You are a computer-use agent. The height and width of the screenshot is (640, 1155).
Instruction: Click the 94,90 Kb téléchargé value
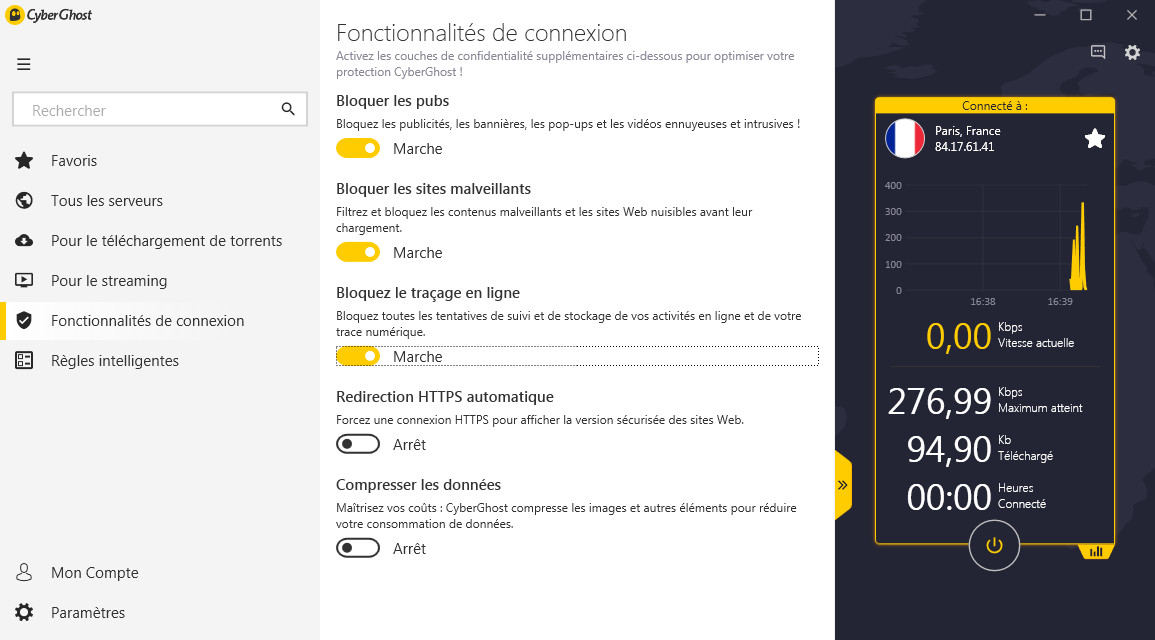click(x=949, y=449)
